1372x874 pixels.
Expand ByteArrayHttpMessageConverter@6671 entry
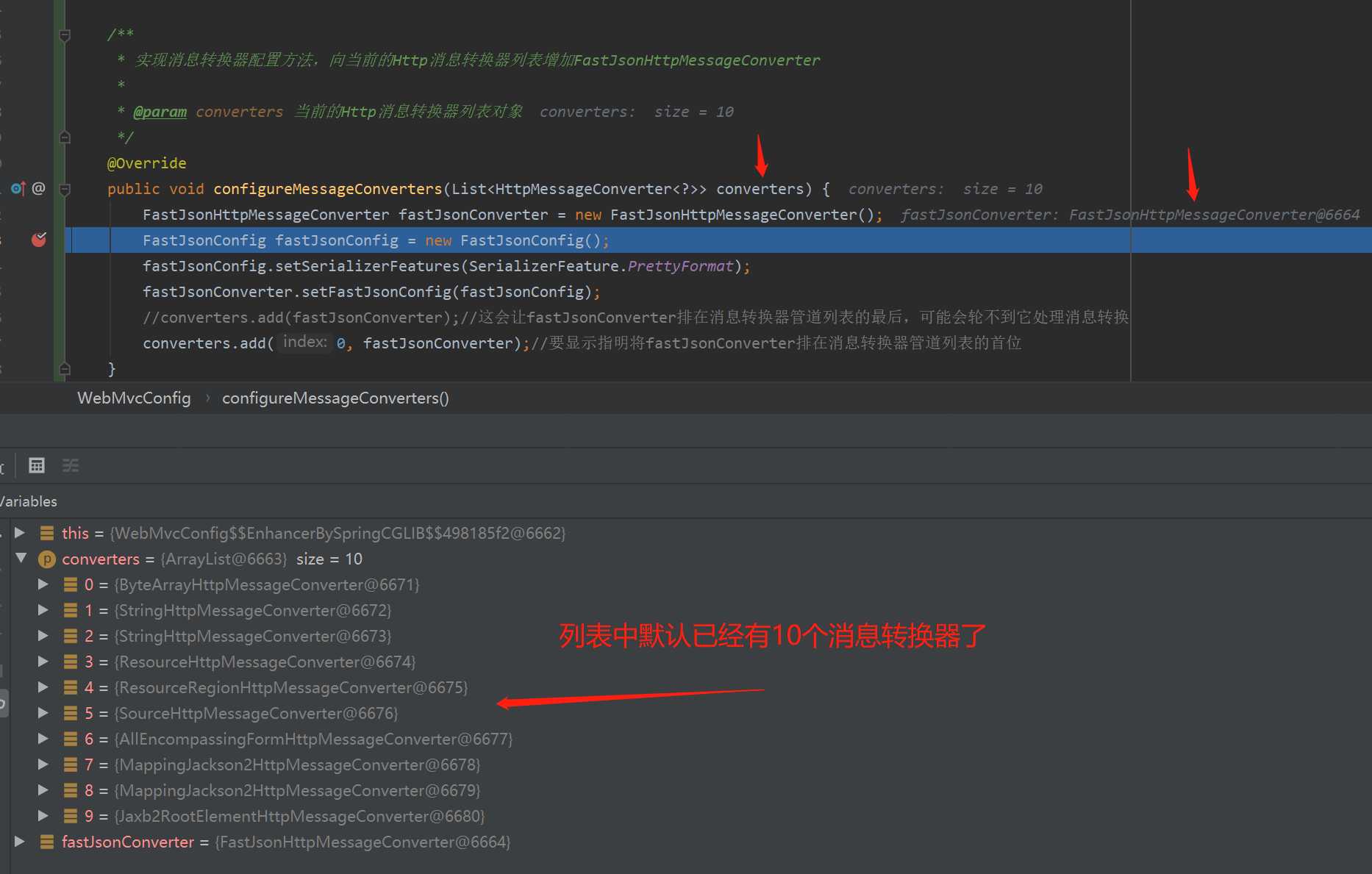click(43, 584)
